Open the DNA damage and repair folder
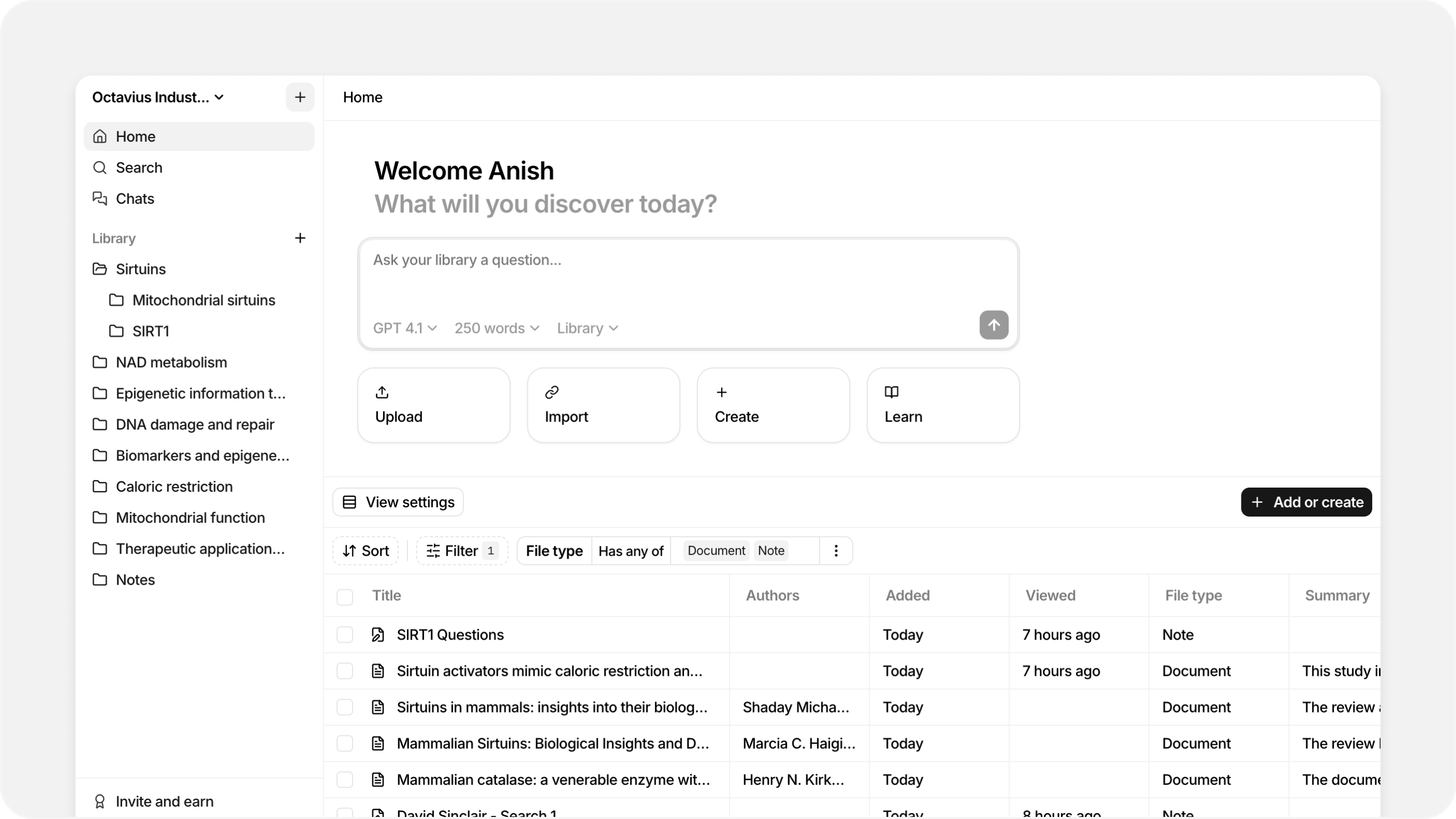This screenshot has width=1456, height=819. (199, 424)
